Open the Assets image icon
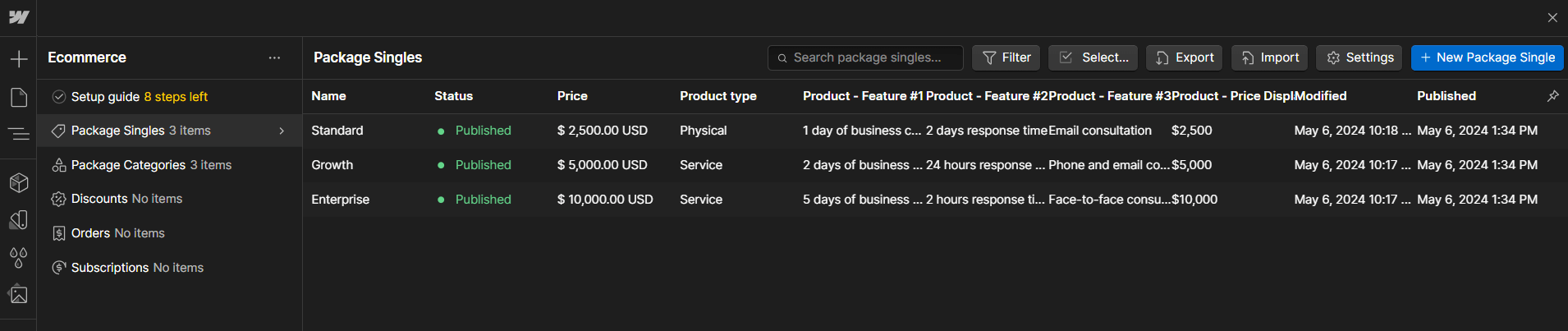The width and height of the screenshot is (1568, 331). [x=18, y=294]
